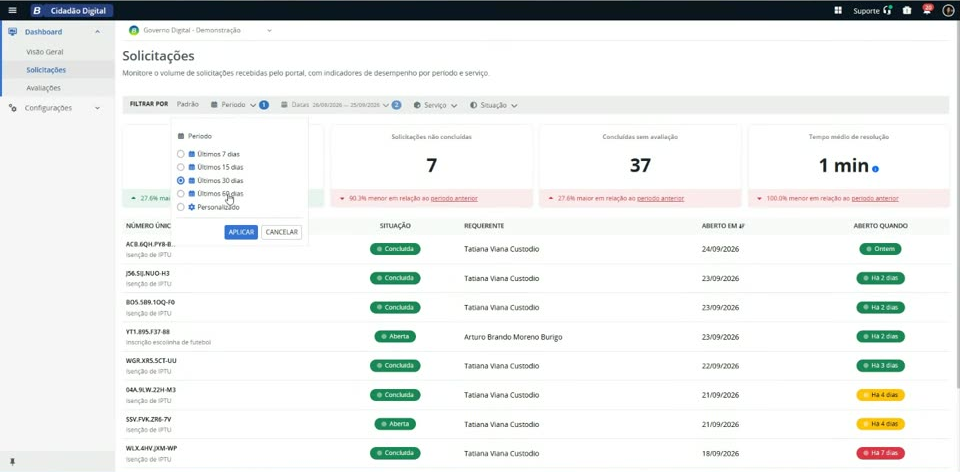960x472 pixels.
Task: Click request number YT1.895.F37-88
Action: pos(148,331)
